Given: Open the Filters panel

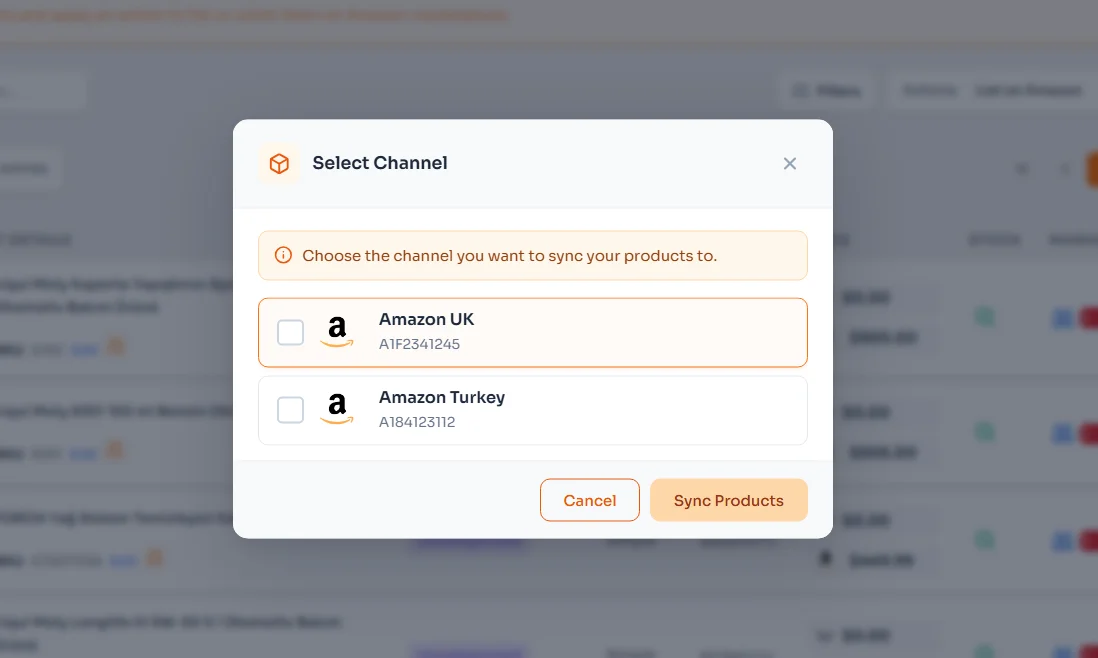Looking at the screenshot, I should [x=825, y=90].
